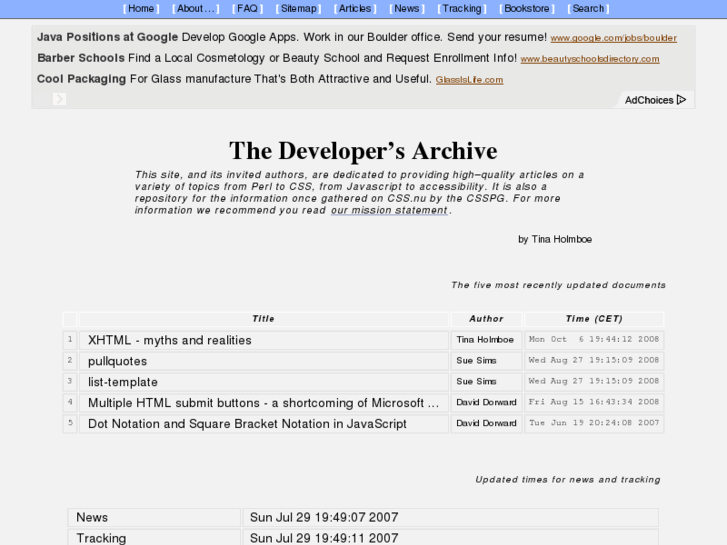727x545 pixels.
Task: Click 'by Tina Holmboe' byline
Action: tap(555, 239)
